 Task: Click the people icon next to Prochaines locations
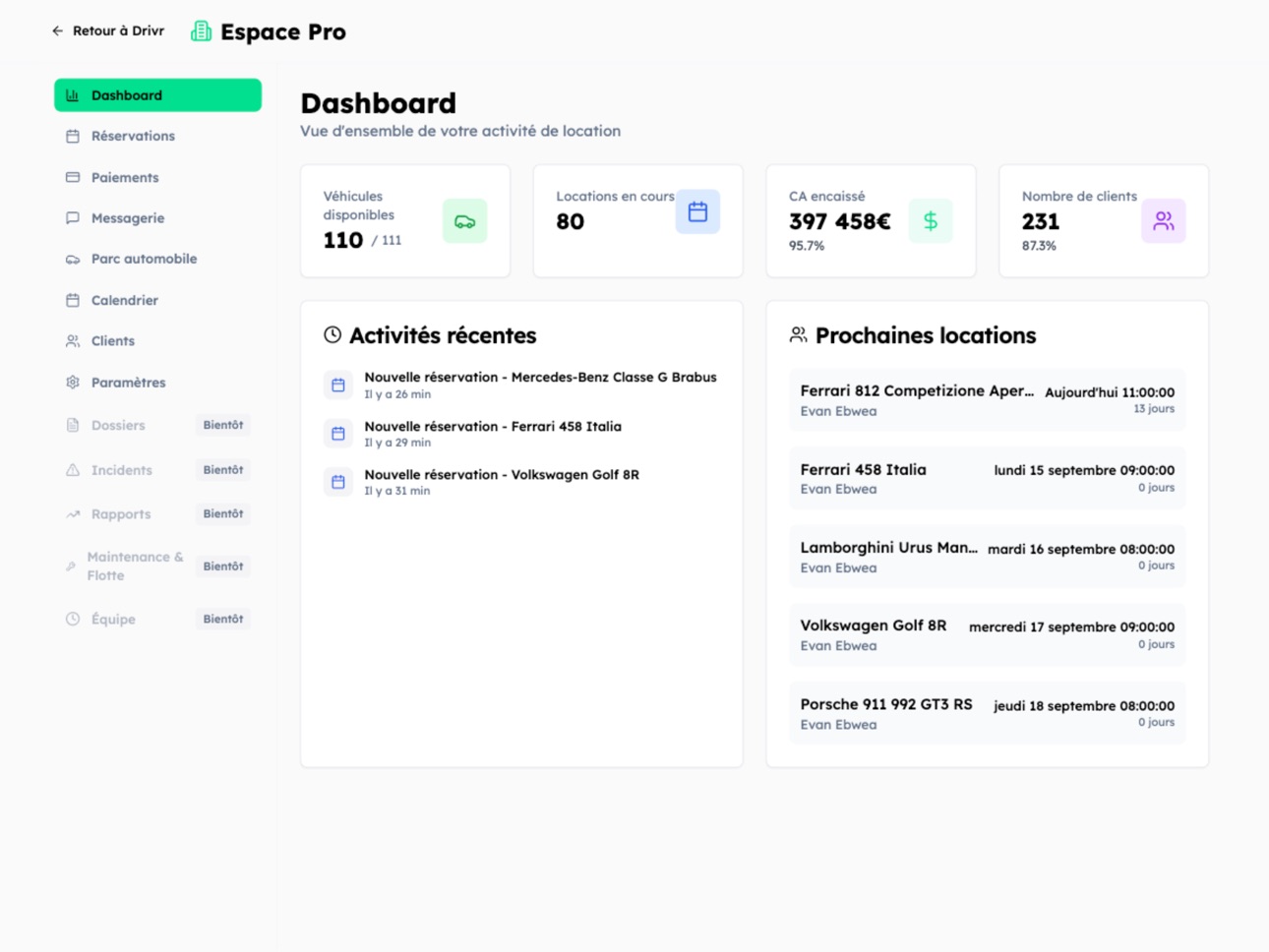click(x=798, y=335)
